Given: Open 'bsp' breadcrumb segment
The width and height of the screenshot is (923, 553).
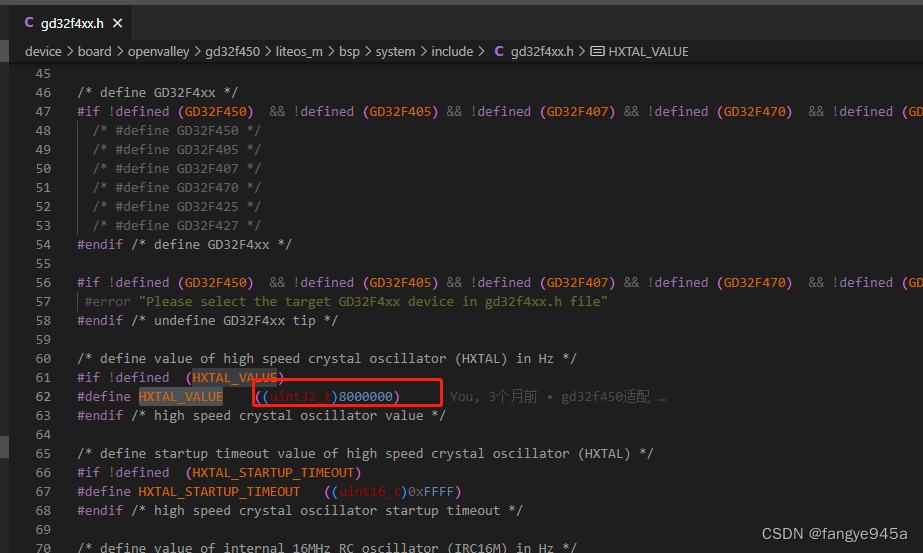Looking at the screenshot, I should click(349, 51).
